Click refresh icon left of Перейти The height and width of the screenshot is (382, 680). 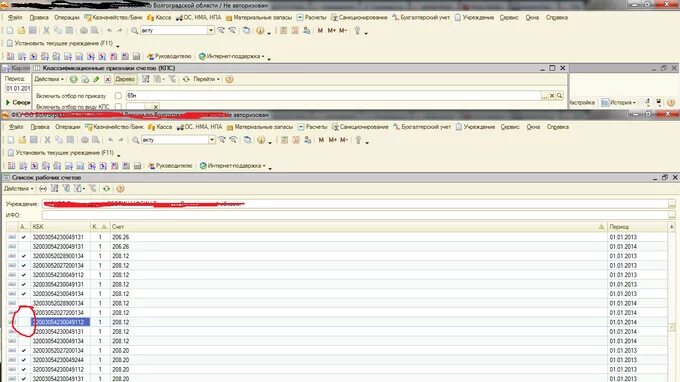(186, 79)
